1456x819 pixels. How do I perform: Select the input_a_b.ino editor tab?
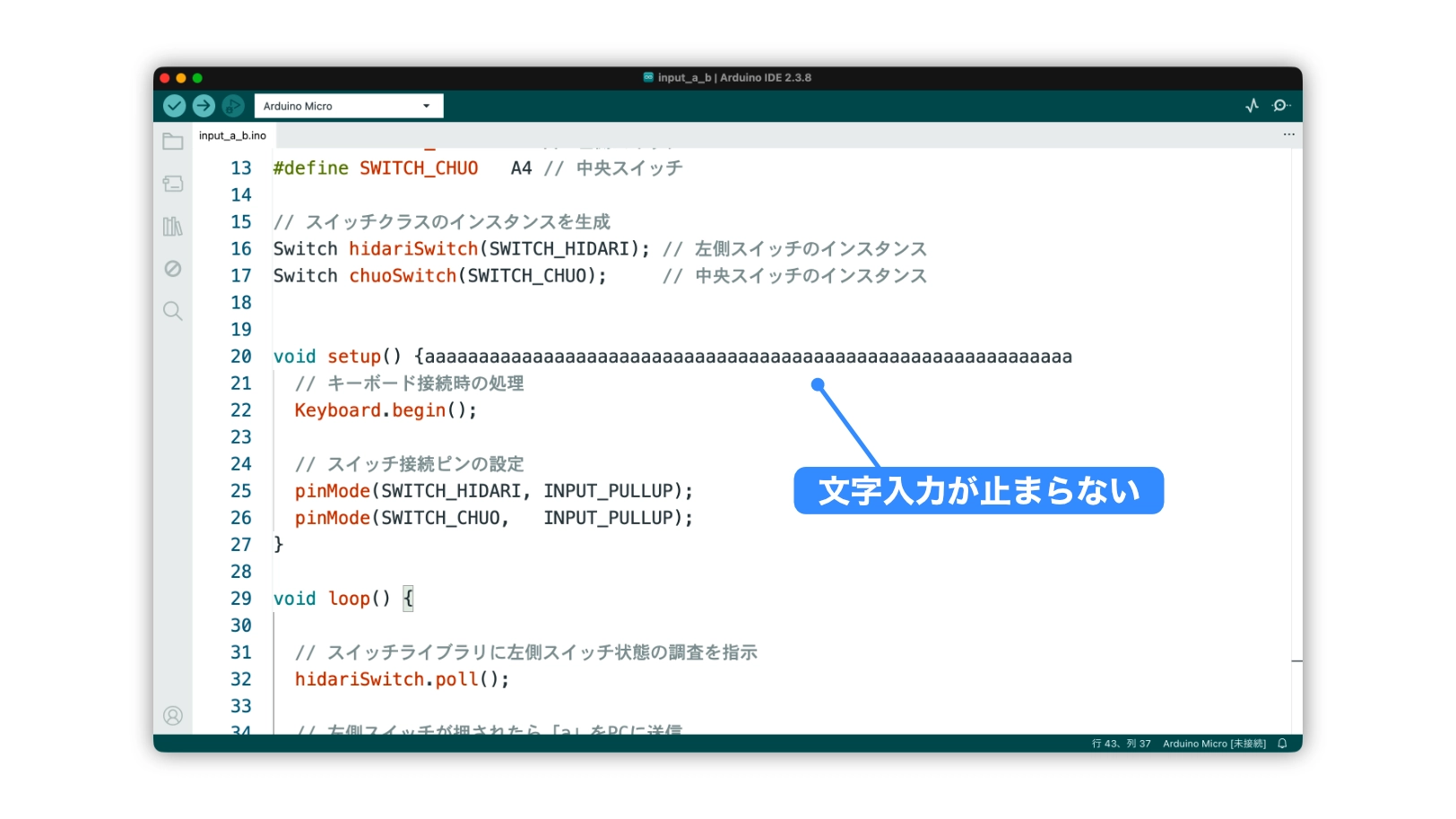pyautogui.click(x=232, y=135)
